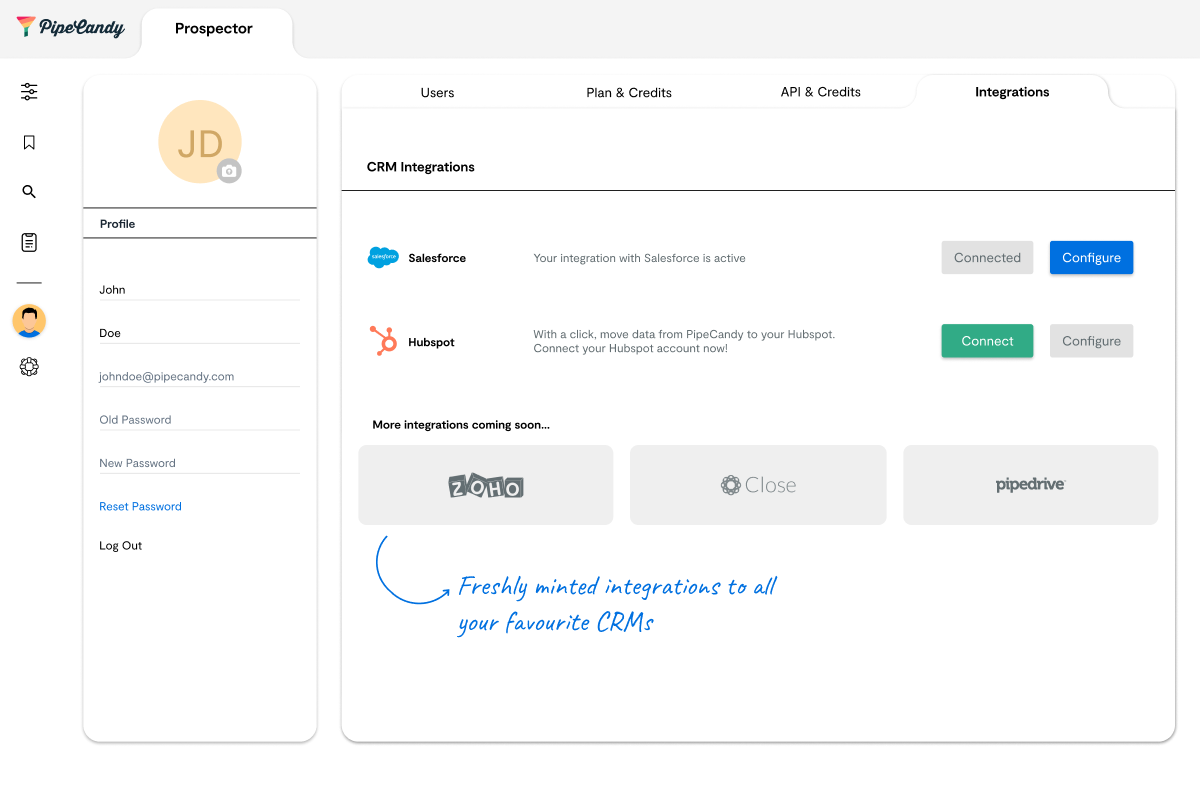
Task: Click the blue Salesforce Configure button
Action: point(1091,258)
